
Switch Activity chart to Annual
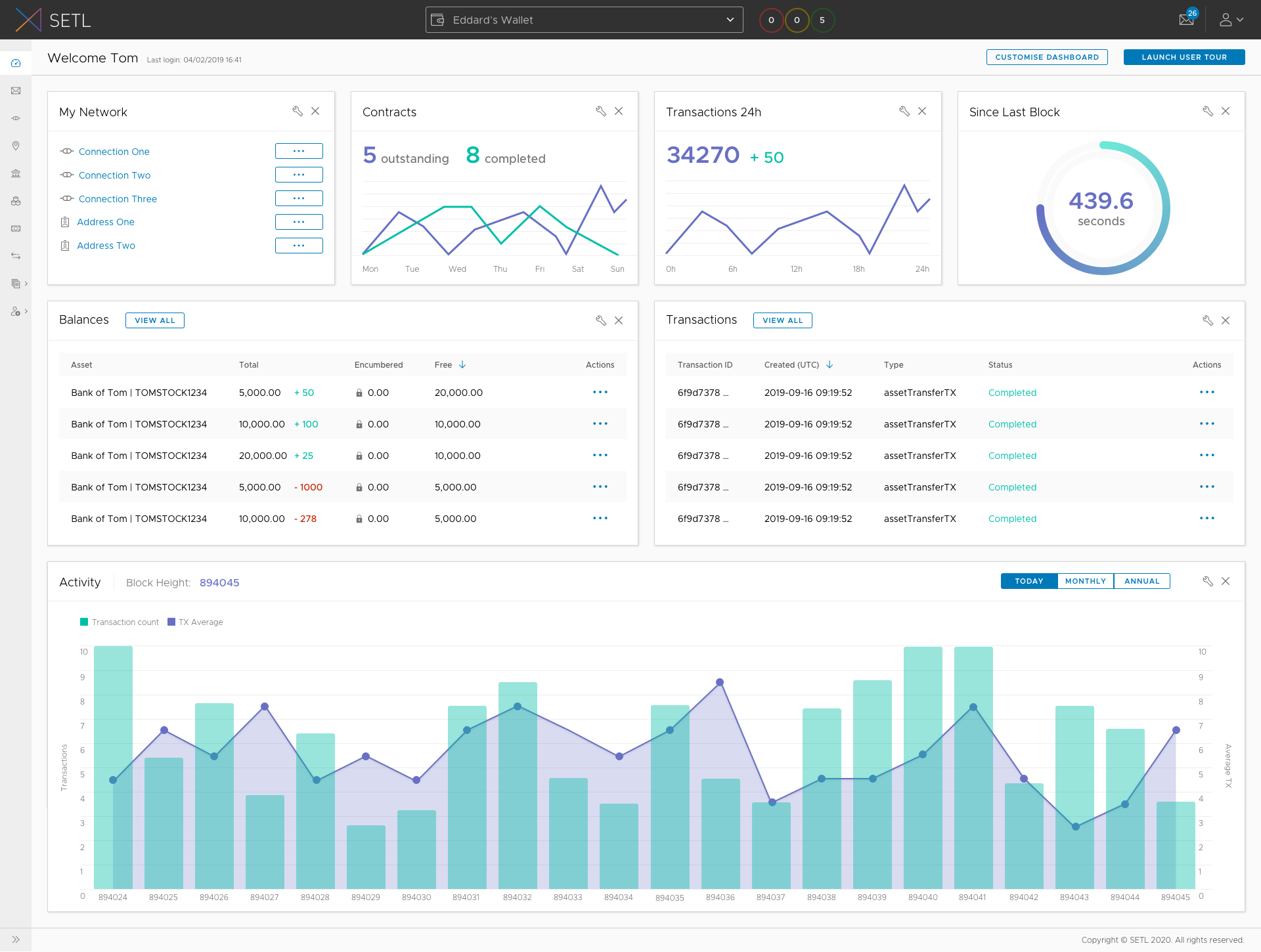coord(1142,581)
